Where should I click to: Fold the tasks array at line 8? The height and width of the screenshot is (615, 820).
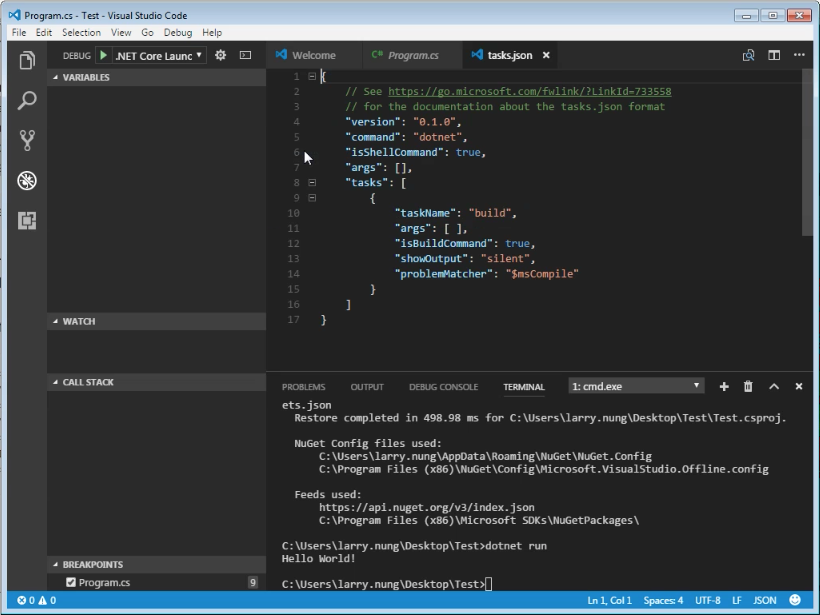coord(312,183)
